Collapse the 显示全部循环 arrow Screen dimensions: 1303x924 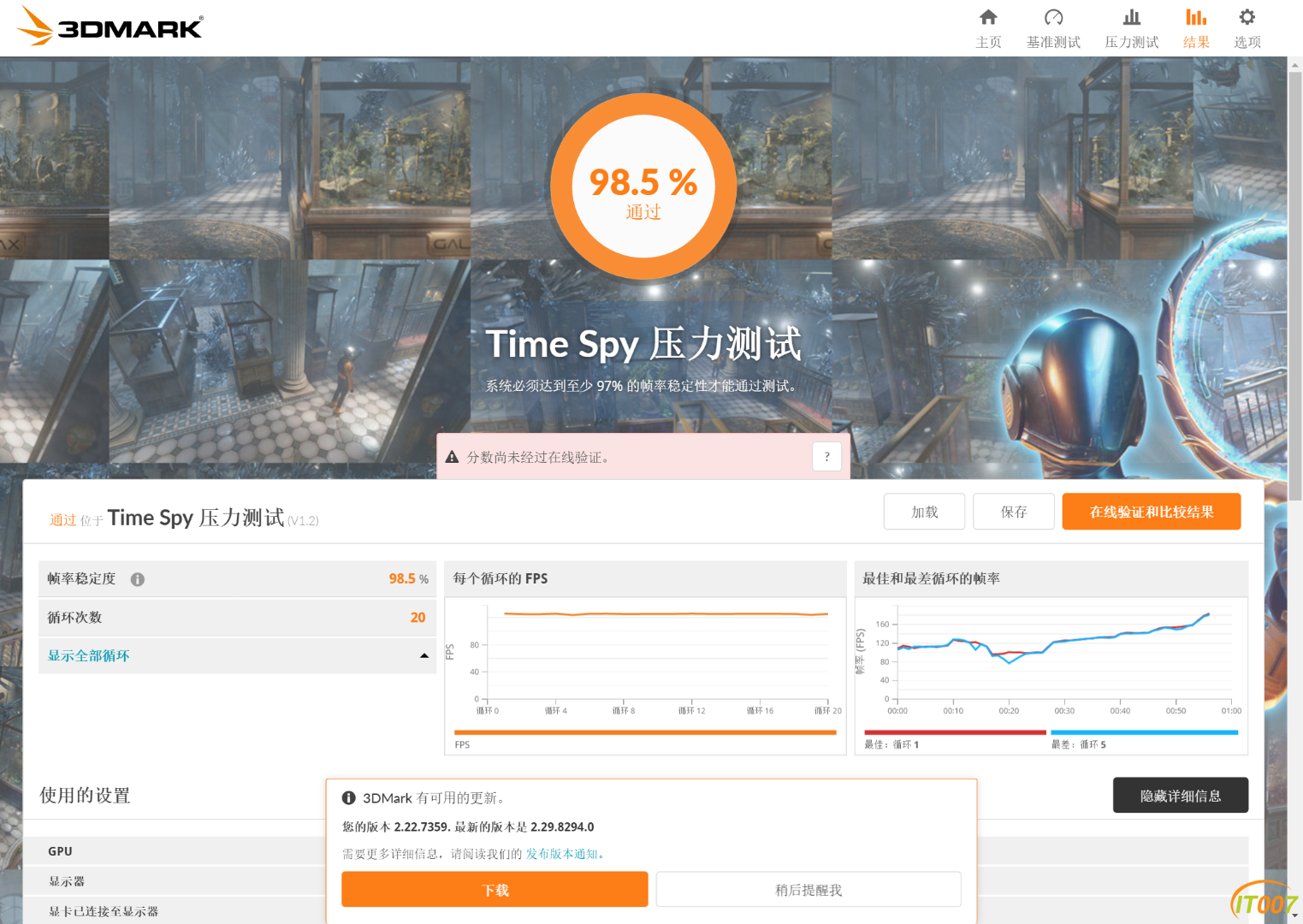[x=424, y=655]
